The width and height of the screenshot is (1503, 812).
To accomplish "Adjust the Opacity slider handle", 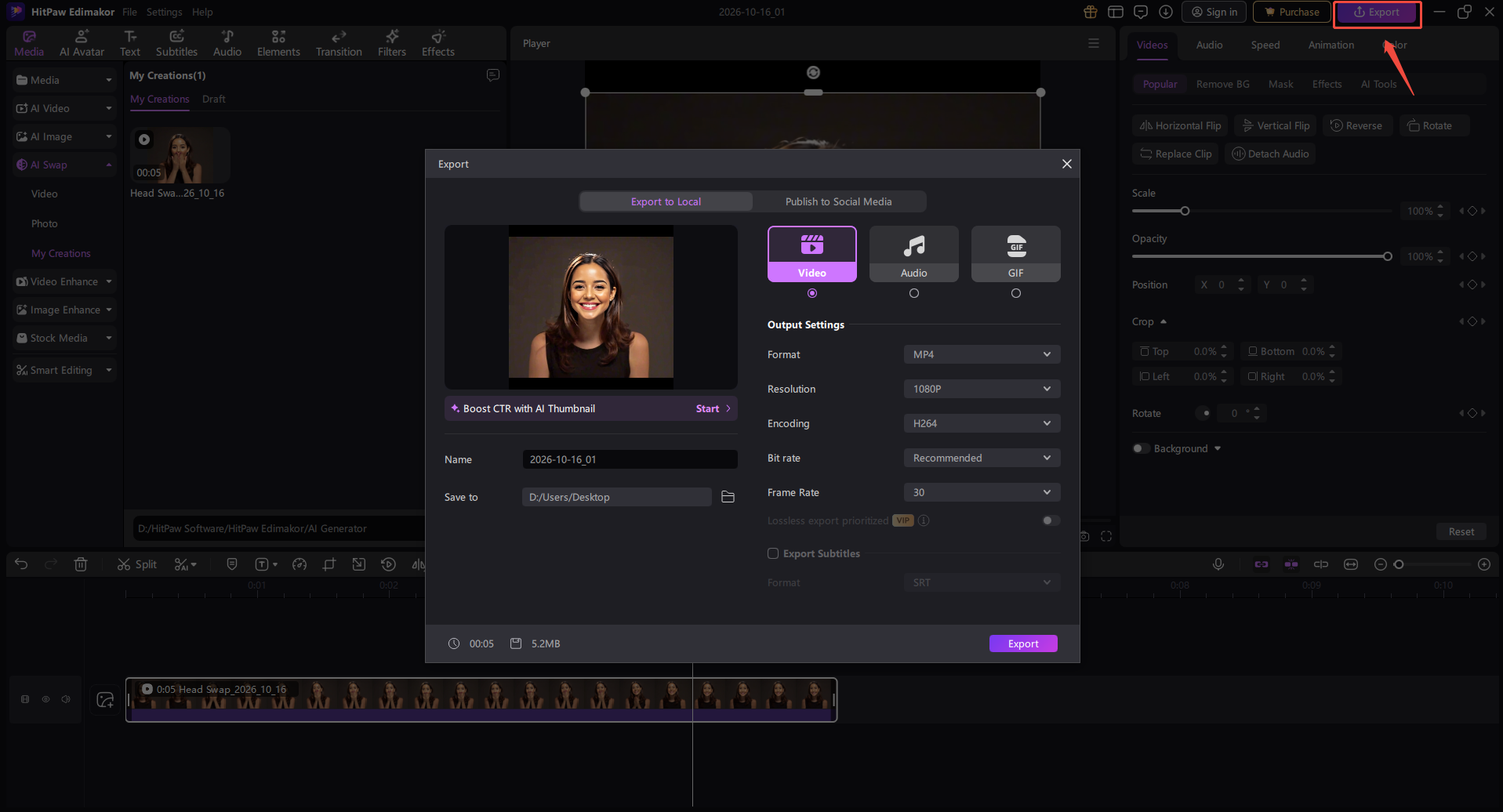I will point(1388,256).
